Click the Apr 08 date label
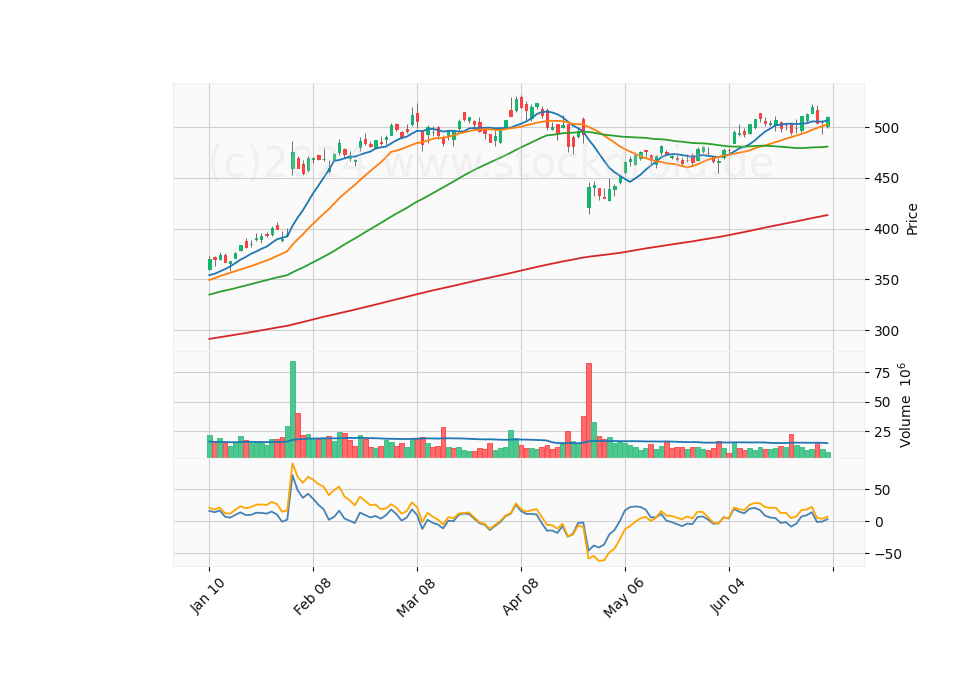This screenshot has height=690, width=960. click(x=520, y=596)
